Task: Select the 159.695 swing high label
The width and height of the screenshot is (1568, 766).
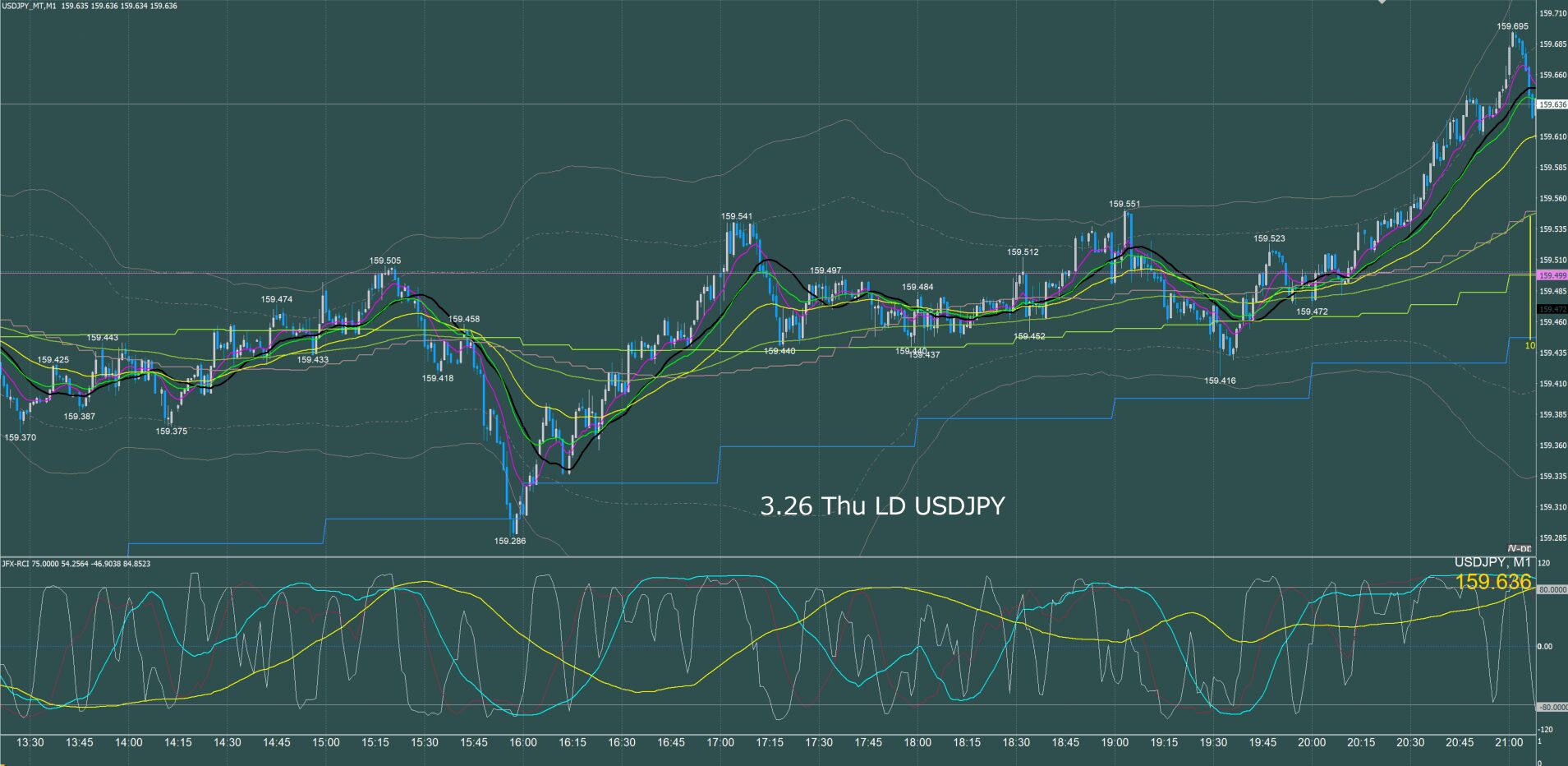Action: pyautogui.click(x=1512, y=26)
